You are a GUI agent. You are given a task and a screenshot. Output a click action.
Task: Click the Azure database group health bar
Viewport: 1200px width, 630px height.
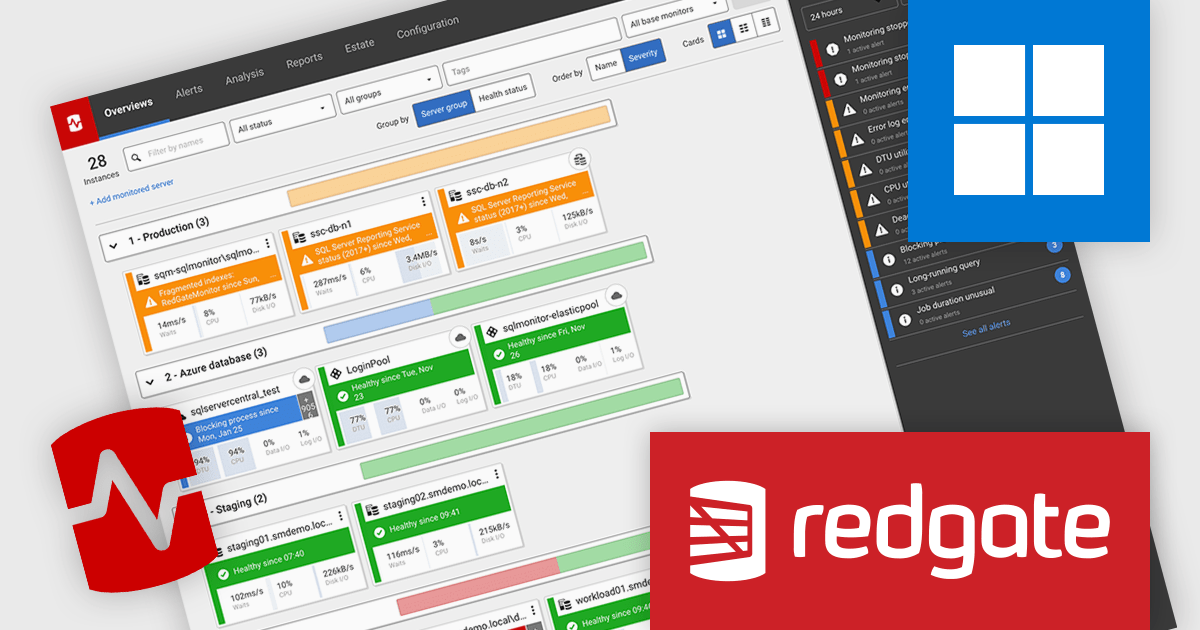(485, 292)
